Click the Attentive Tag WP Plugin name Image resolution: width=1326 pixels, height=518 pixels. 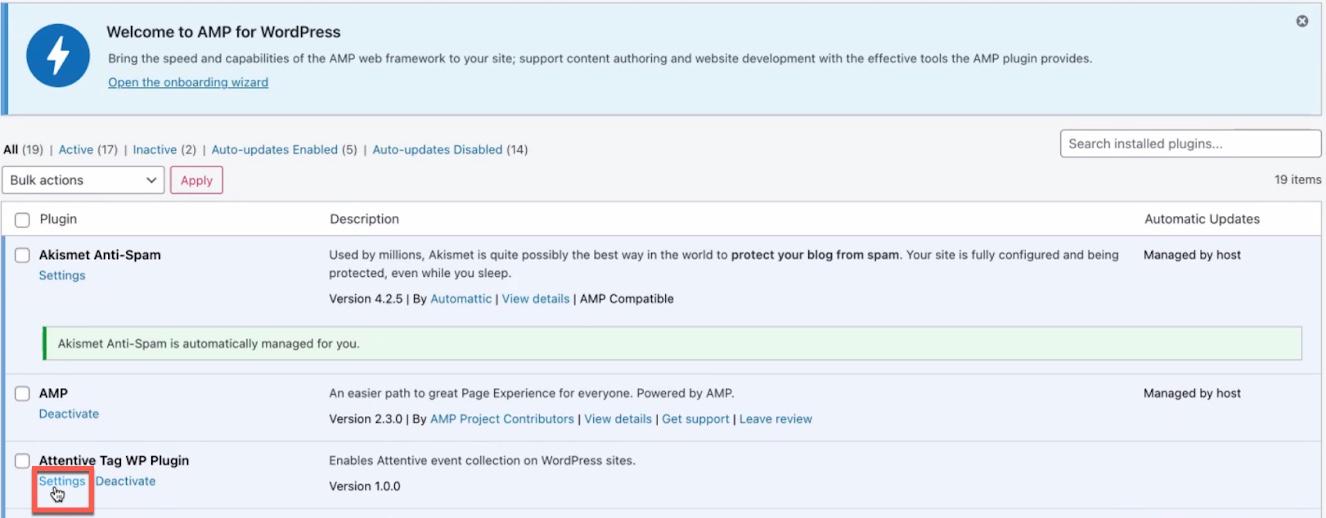(114, 461)
